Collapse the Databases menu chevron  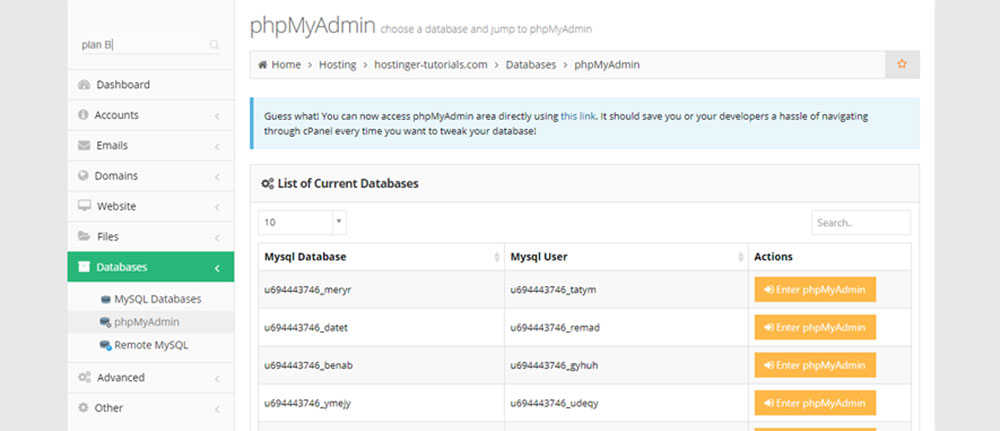click(x=217, y=268)
